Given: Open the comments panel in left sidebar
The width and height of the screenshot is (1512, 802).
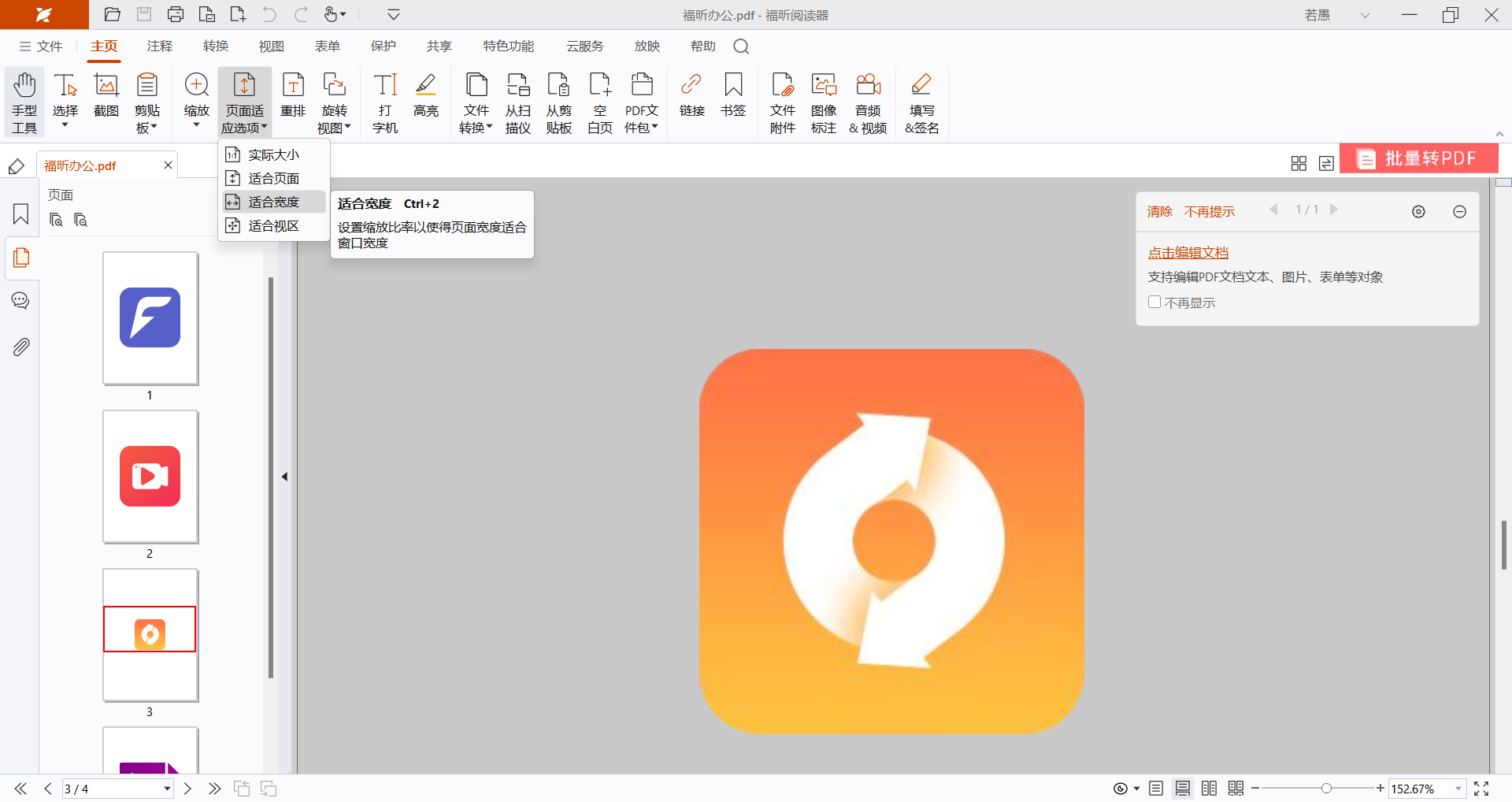Looking at the screenshot, I should click(x=21, y=301).
